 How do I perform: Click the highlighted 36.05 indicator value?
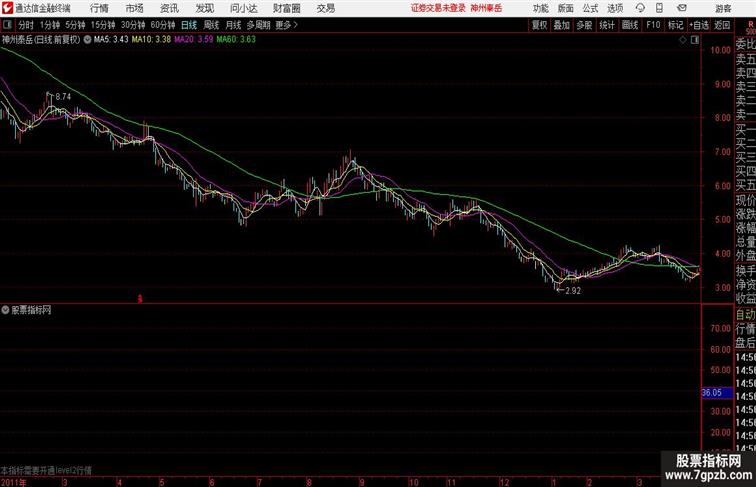point(717,393)
